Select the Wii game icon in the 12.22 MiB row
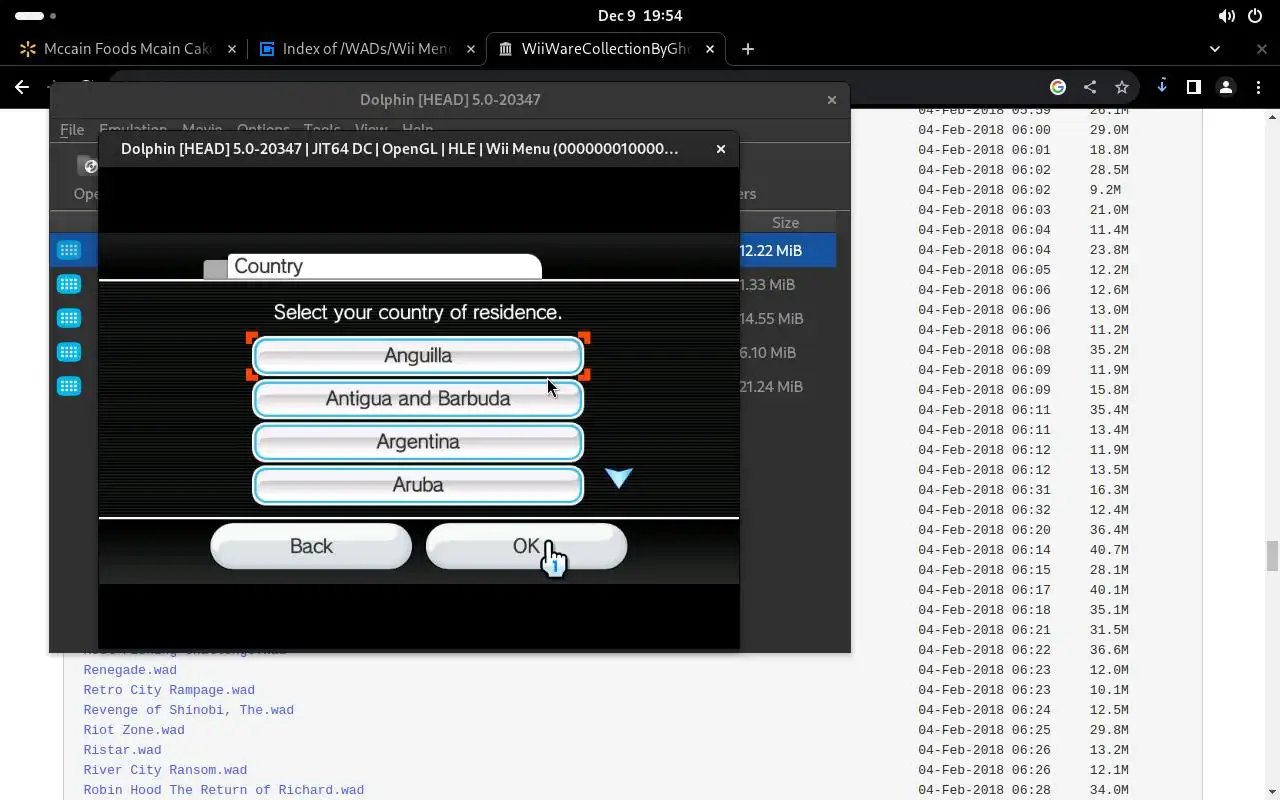The height and width of the screenshot is (800, 1280). [69, 250]
